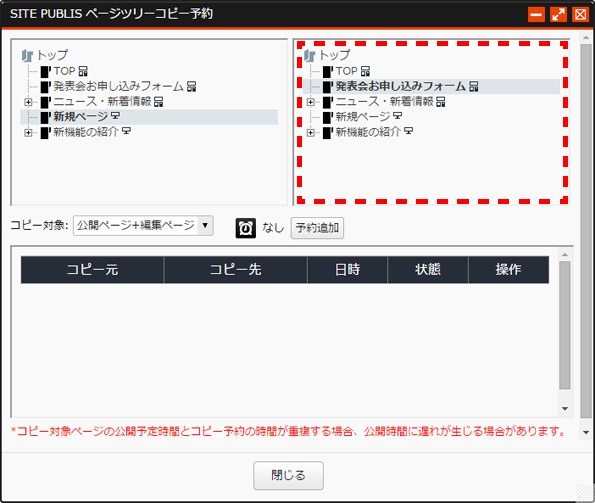Expand ニュース・新着情報 in the left tree

(x=28, y=102)
